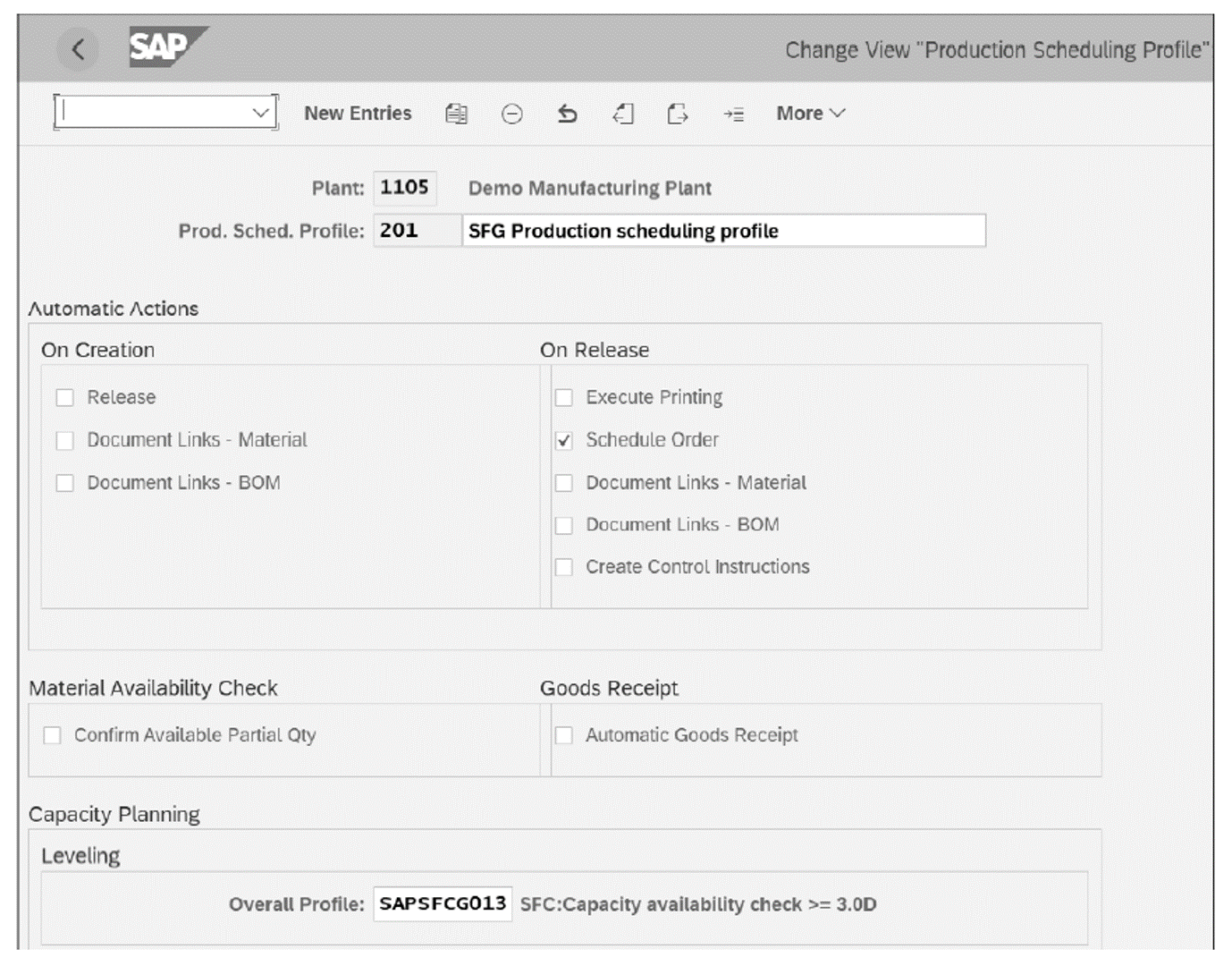The image size is (1232, 966).
Task: Toggle Create Control Instructions
Action: coord(563,566)
